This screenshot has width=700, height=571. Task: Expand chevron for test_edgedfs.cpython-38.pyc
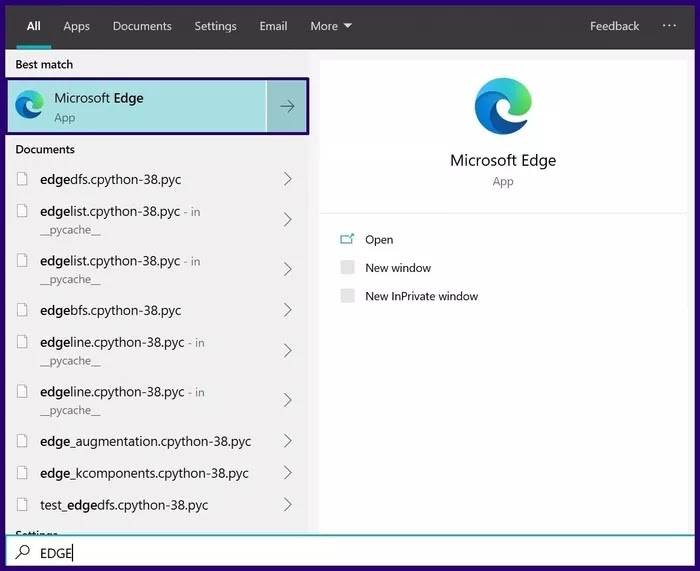coord(288,504)
